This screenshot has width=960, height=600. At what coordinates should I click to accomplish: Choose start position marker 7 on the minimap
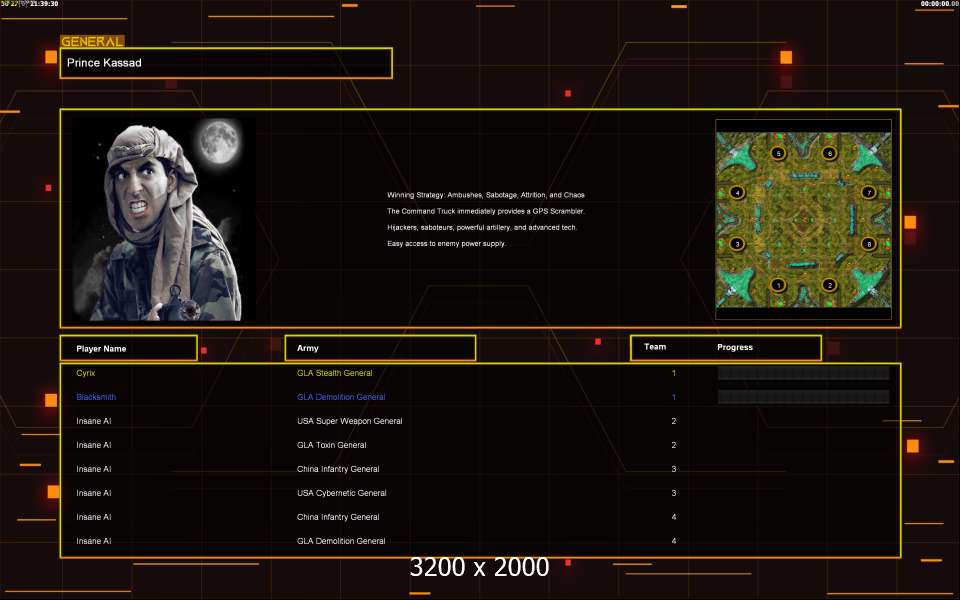point(868,192)
